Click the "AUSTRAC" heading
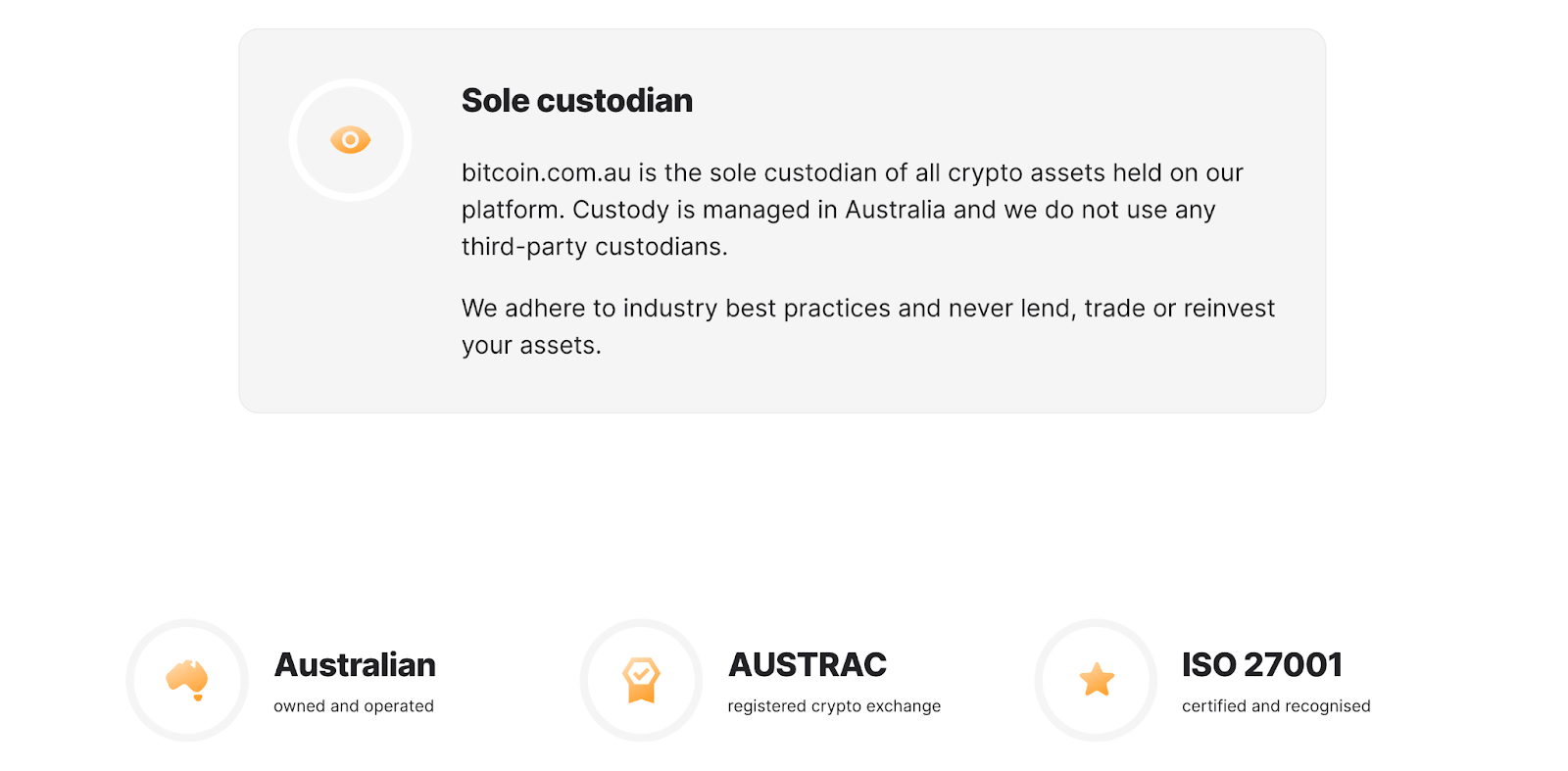This screenshot has height=771, width=1568. point(807,665)
